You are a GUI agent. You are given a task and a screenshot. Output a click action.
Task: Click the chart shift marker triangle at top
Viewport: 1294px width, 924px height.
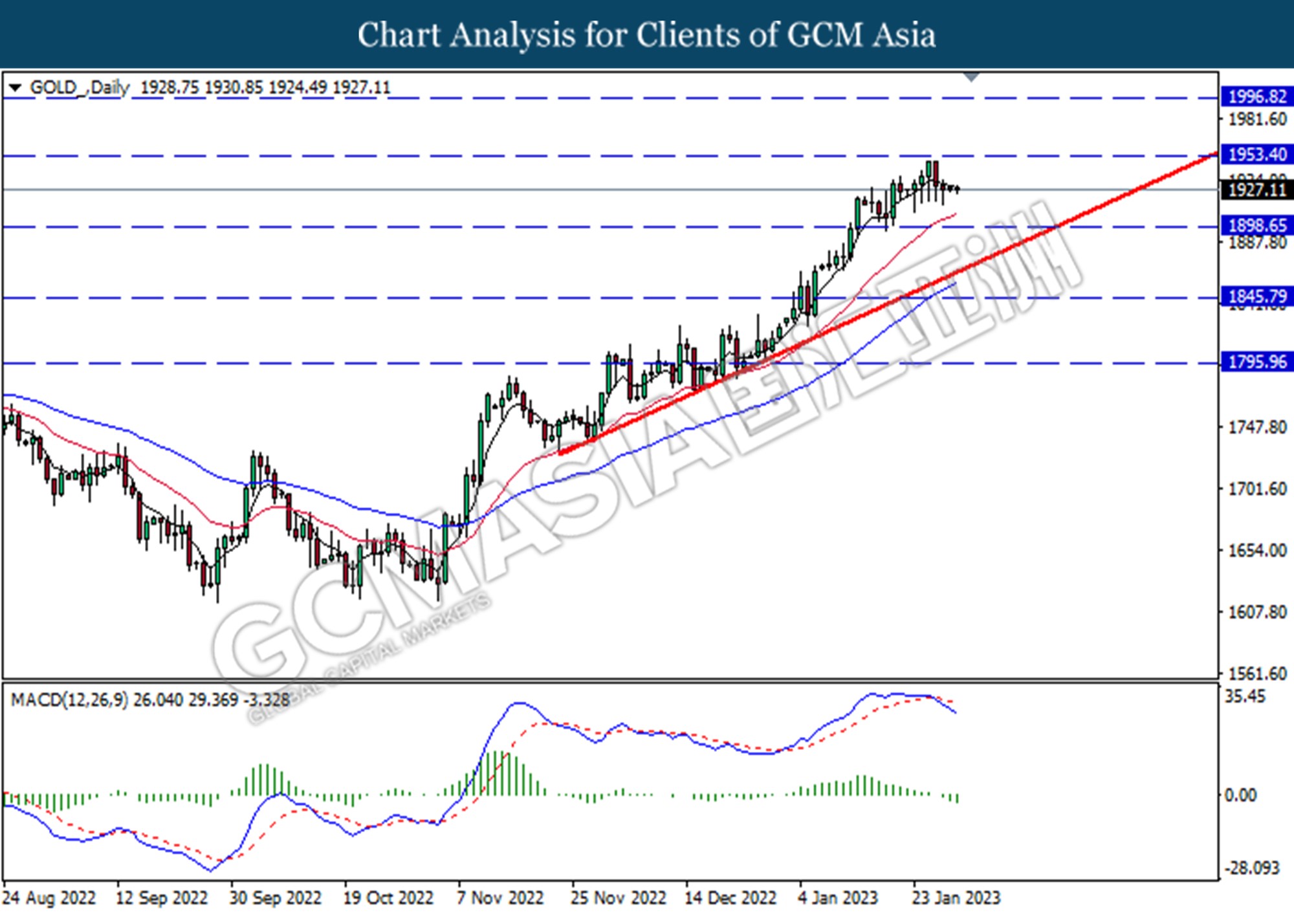pos(971,78)
